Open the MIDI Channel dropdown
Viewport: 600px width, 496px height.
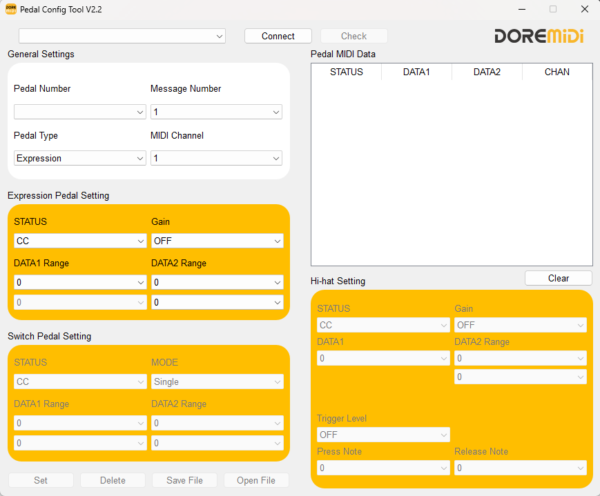tap(217, 158)
